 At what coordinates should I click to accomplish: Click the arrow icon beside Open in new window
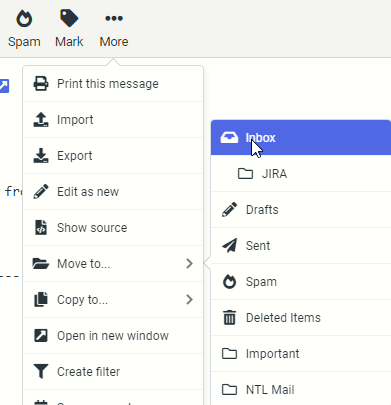tap(41, 335)
